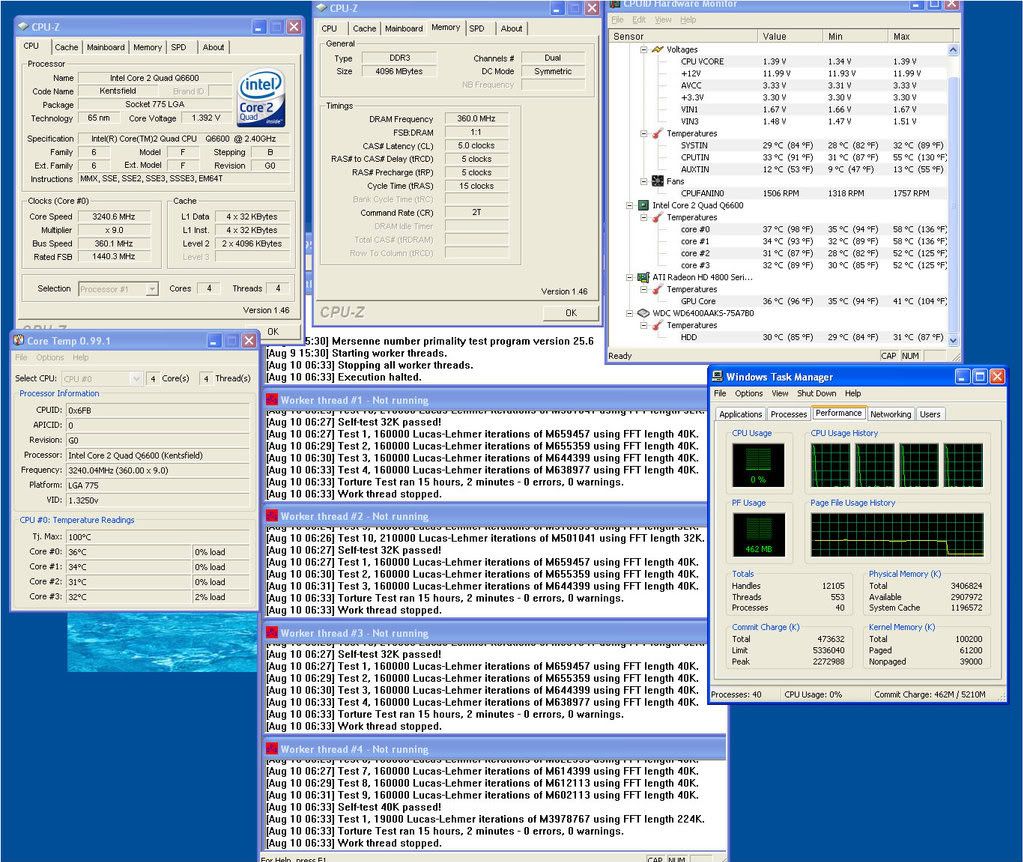The height and width of the screenshot is (862, 1023).
Task: Click the Windows Task Manager title bar icon
Action: tap(718, 377)
